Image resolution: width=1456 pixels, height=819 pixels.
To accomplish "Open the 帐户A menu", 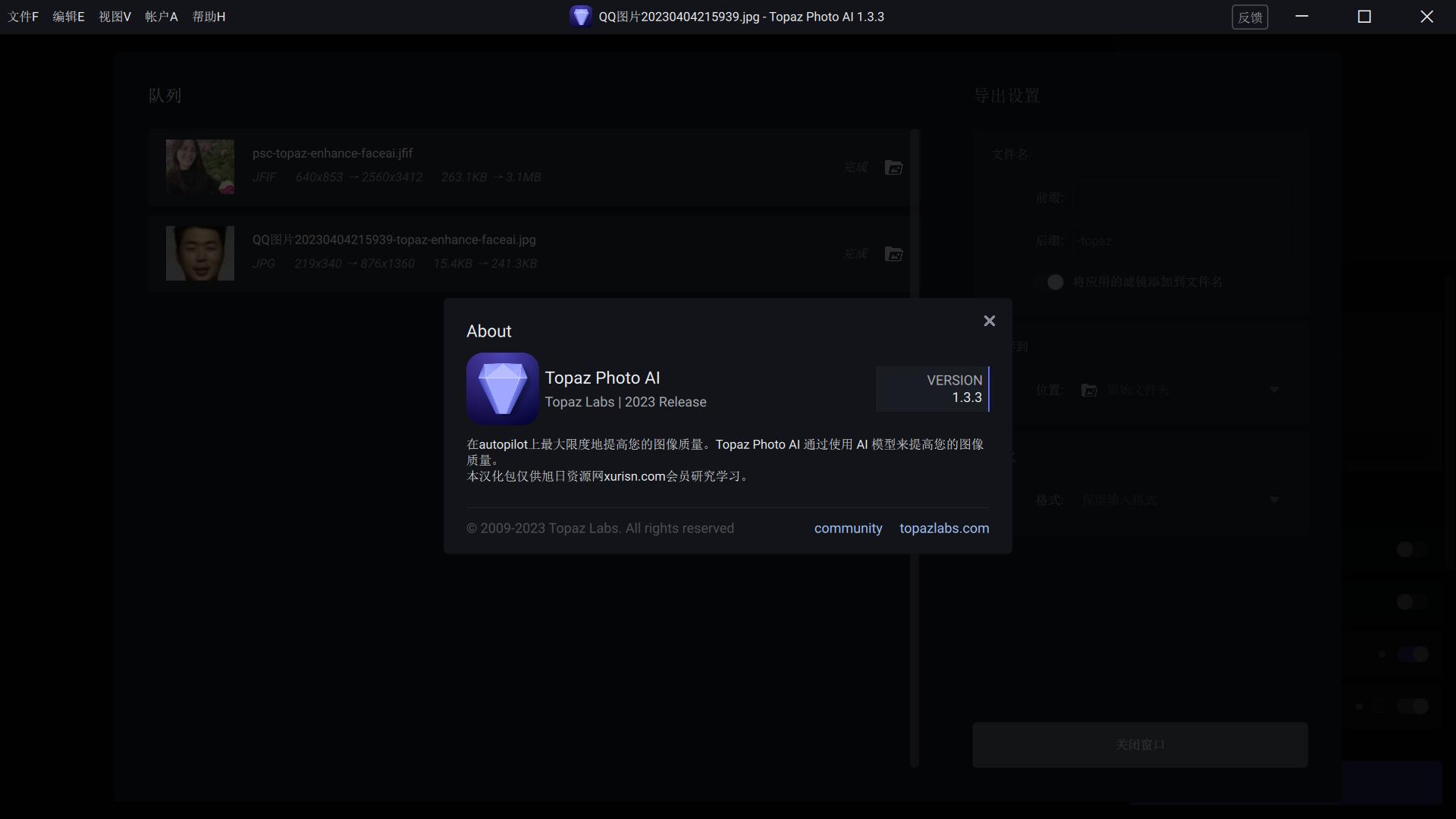I will point(161,17).
